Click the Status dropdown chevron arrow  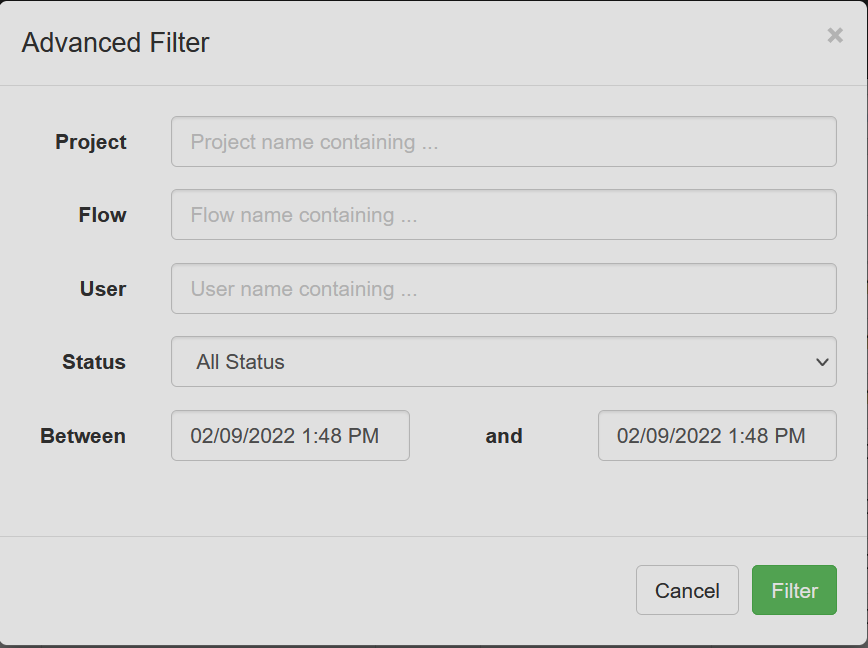(822, 362)
